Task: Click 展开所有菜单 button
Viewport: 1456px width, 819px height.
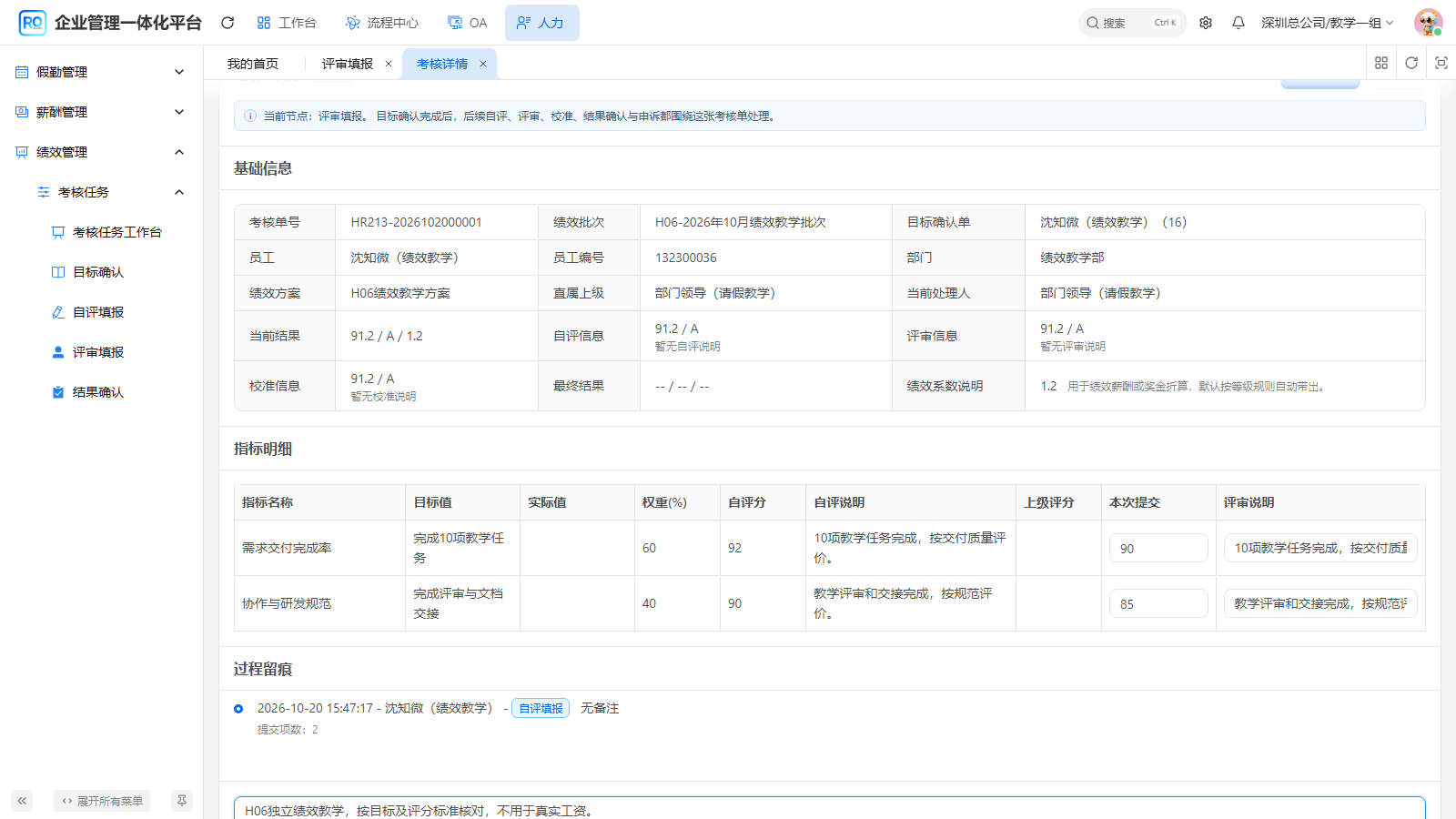Action: 102,801
